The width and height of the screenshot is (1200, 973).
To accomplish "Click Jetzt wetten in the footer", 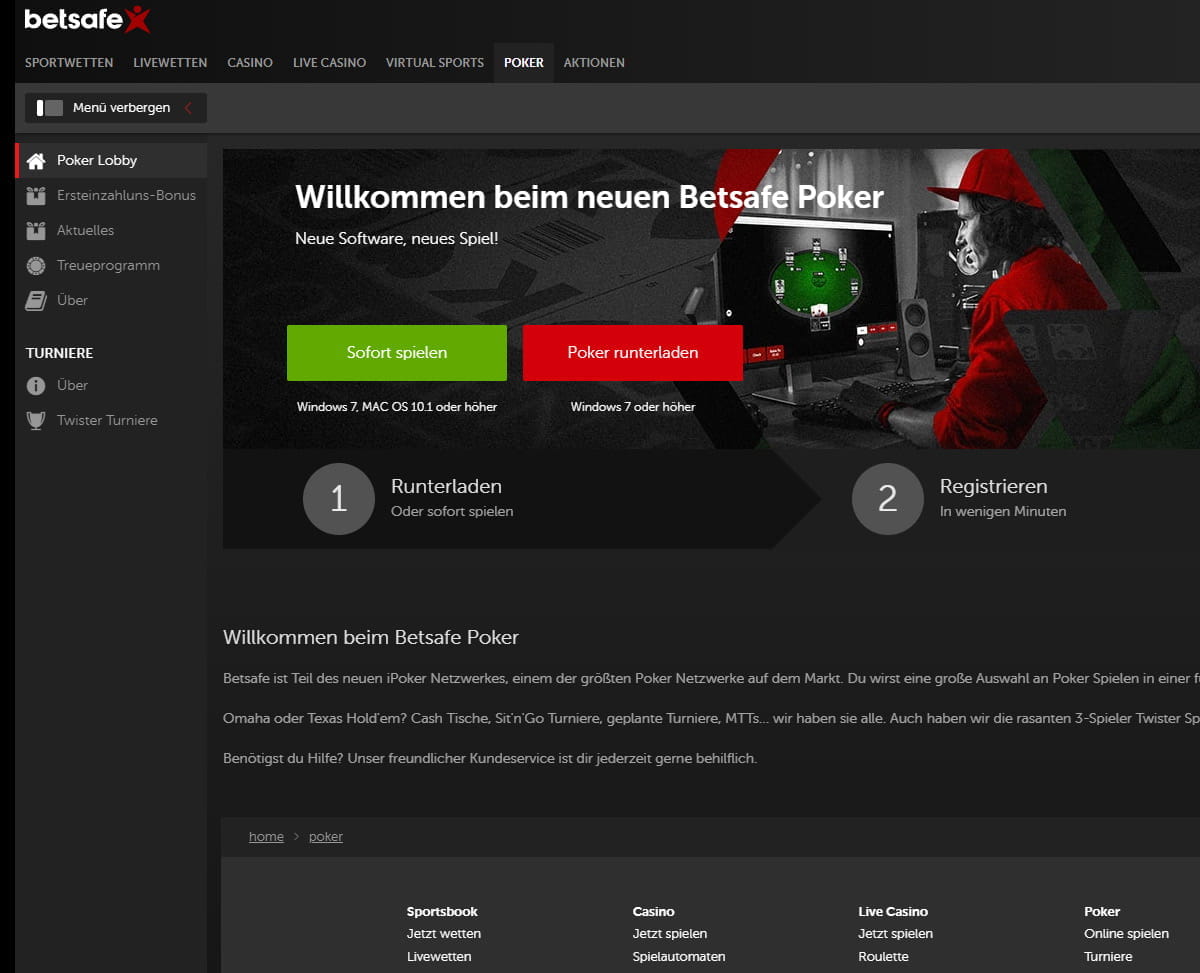I will pos(444,933).
